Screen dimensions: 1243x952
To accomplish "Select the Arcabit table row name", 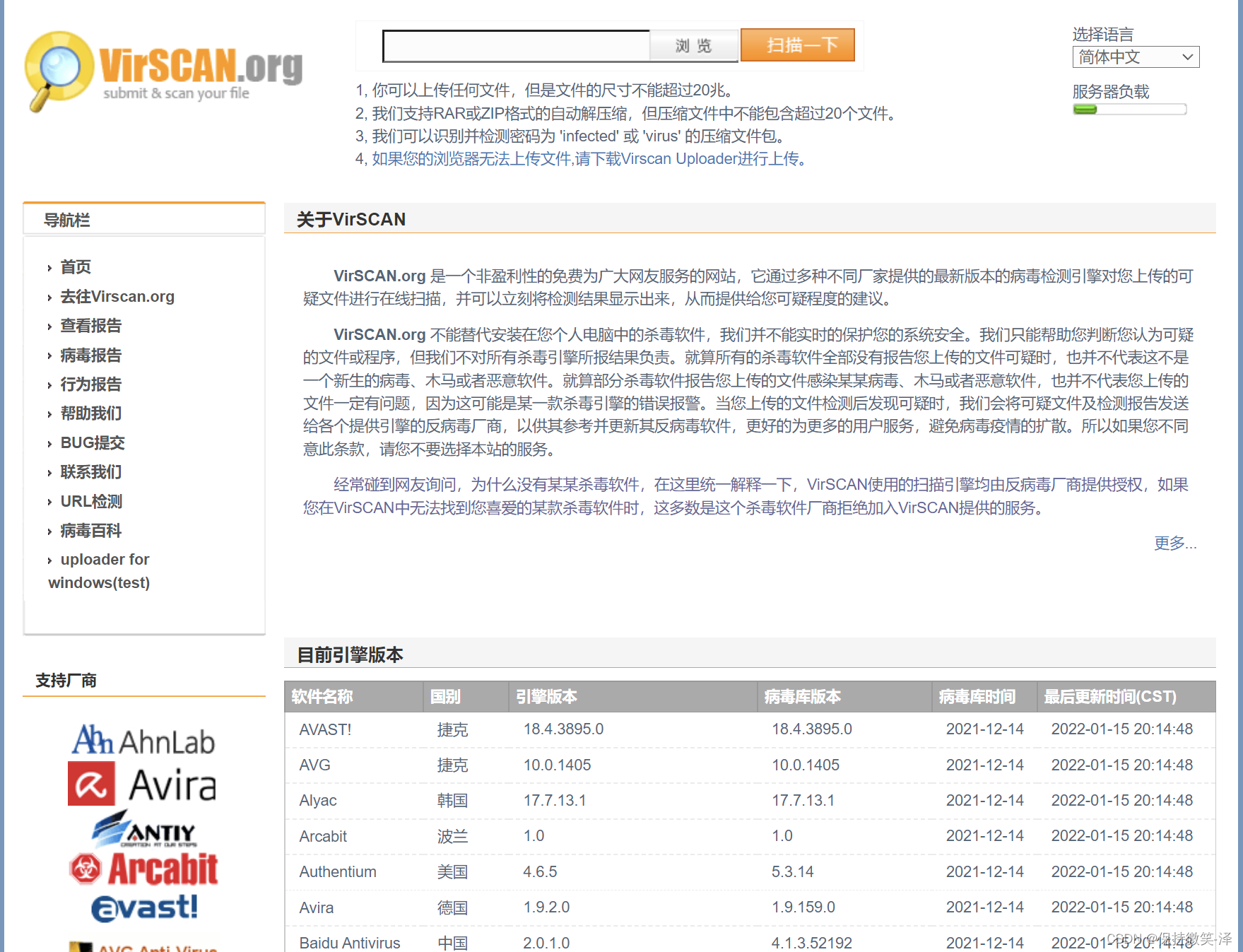I will click(323, 836).
